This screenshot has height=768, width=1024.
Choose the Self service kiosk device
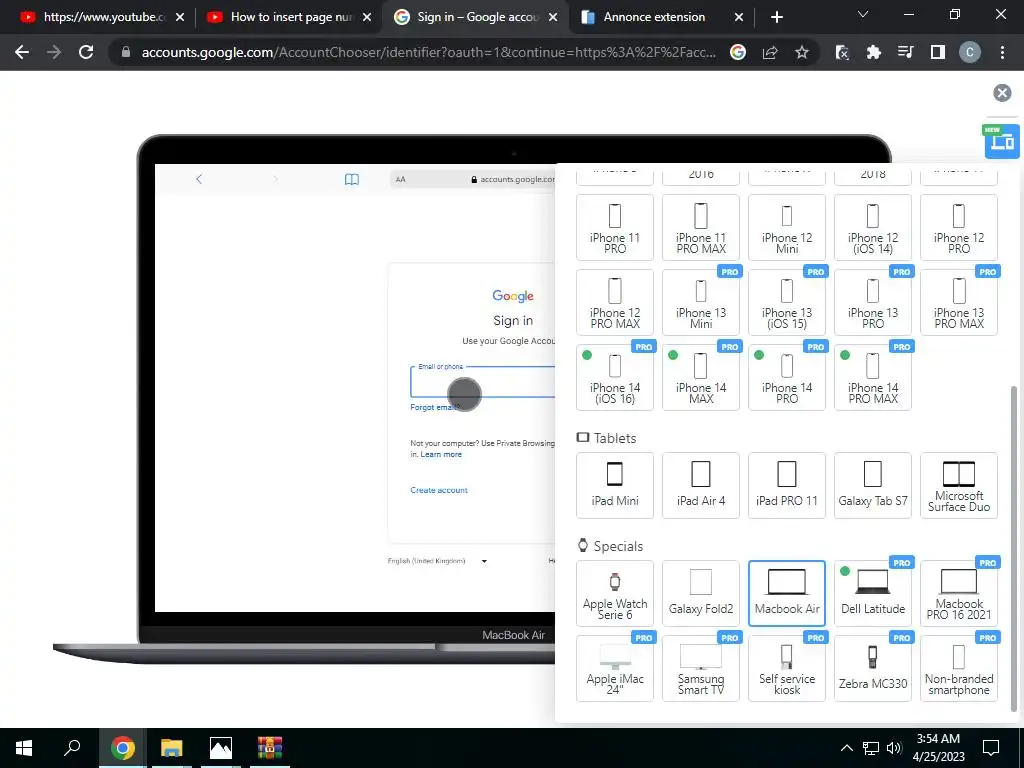787,669
